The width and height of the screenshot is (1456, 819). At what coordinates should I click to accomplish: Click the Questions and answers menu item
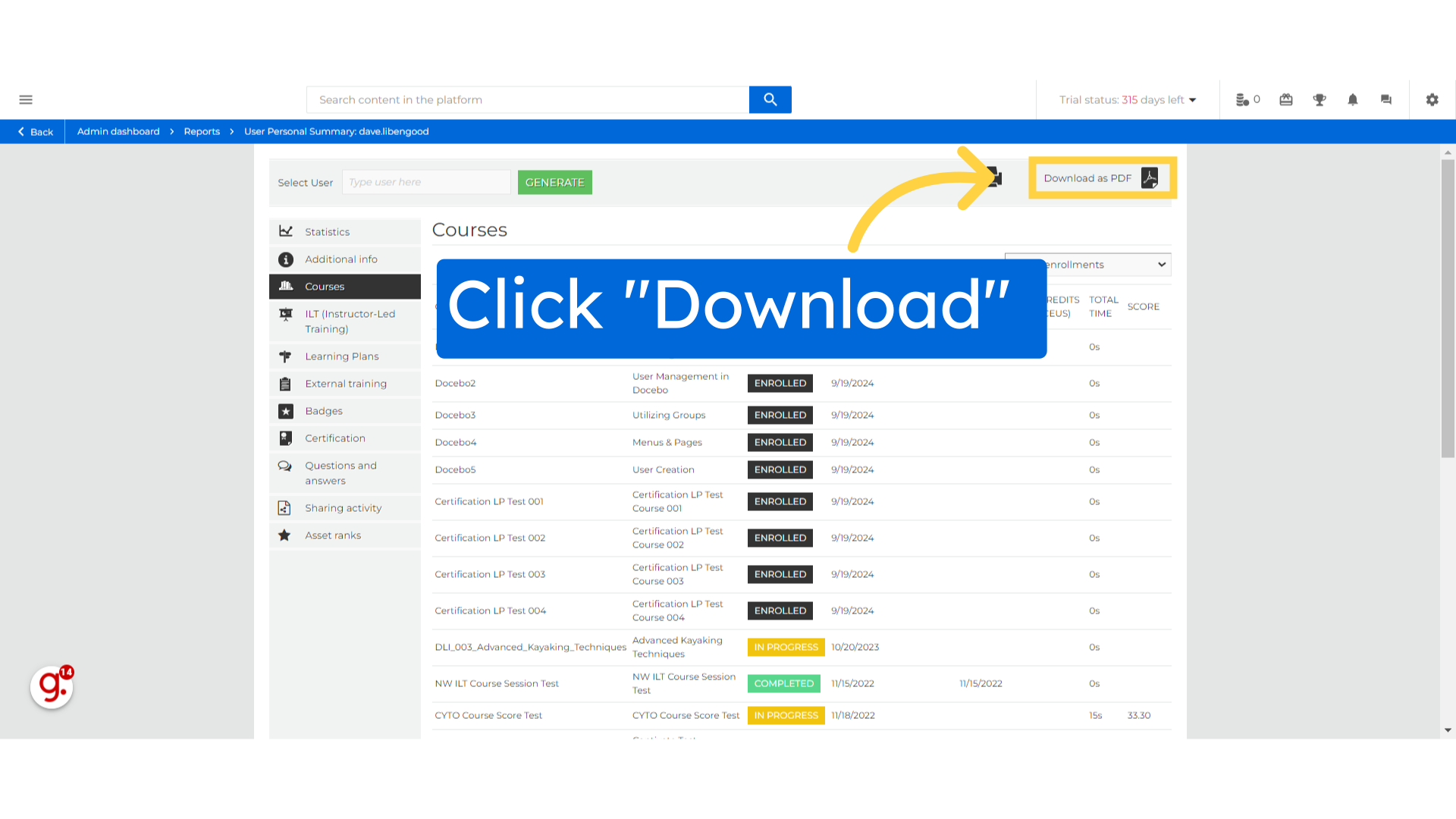pos(341,473)
